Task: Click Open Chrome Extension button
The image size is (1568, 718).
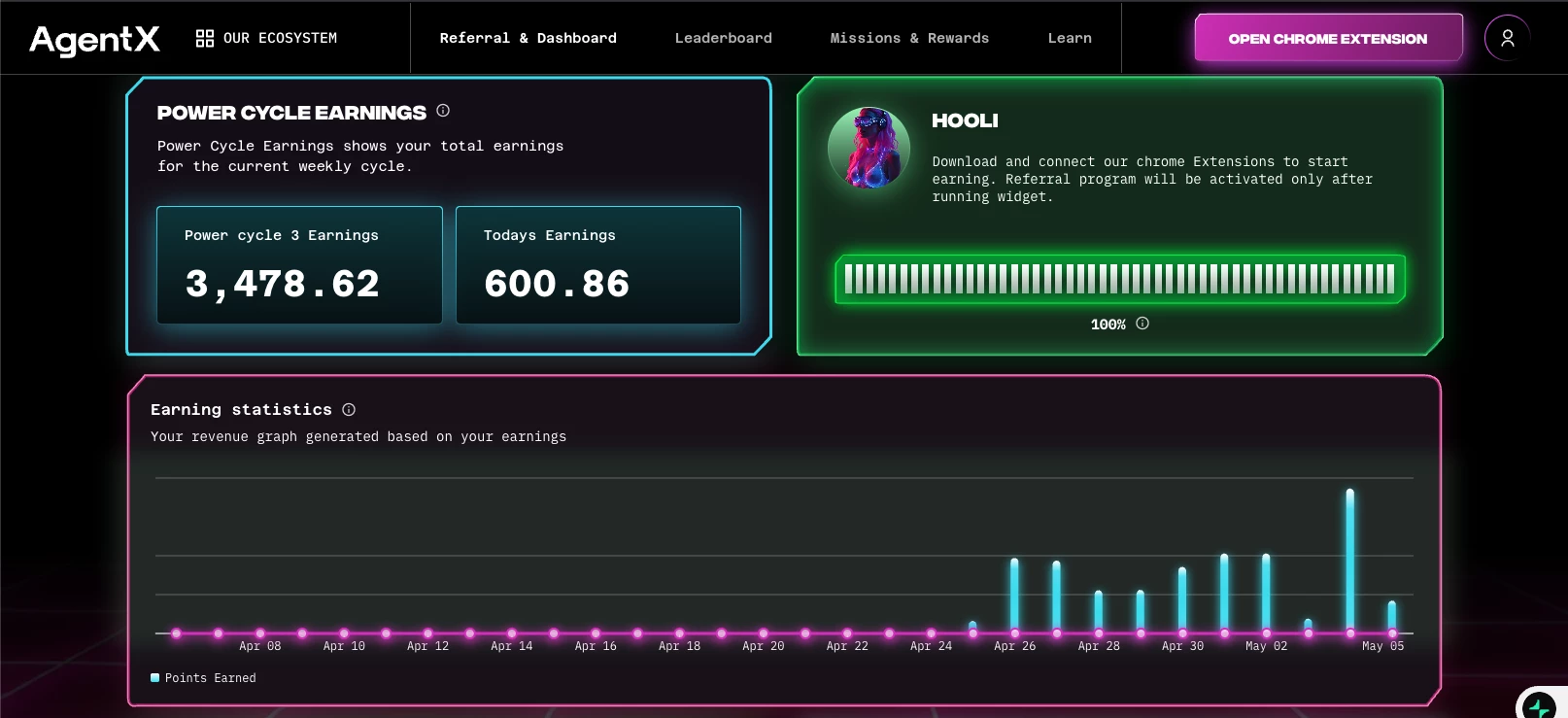Action: click(1328, 38)
